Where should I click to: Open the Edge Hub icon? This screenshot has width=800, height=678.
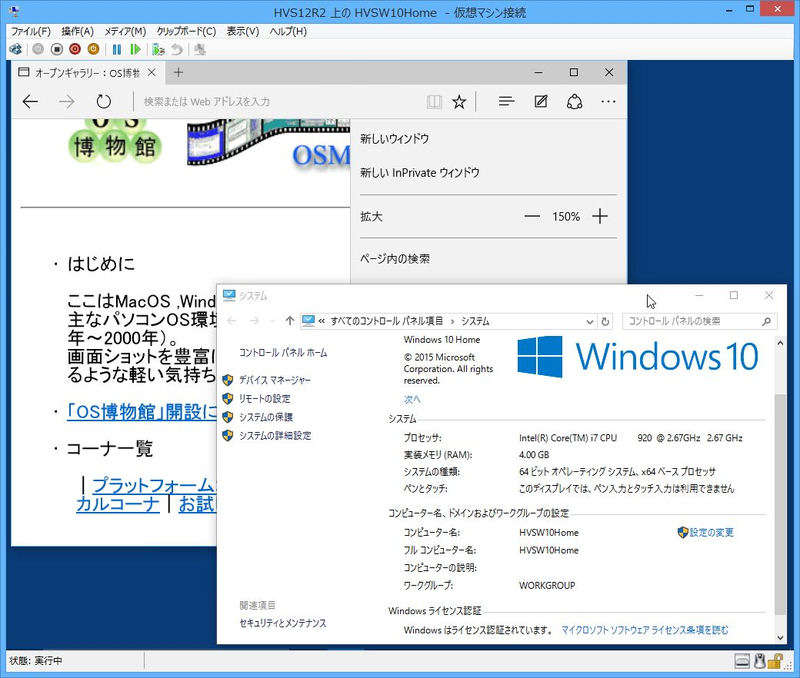506,102
